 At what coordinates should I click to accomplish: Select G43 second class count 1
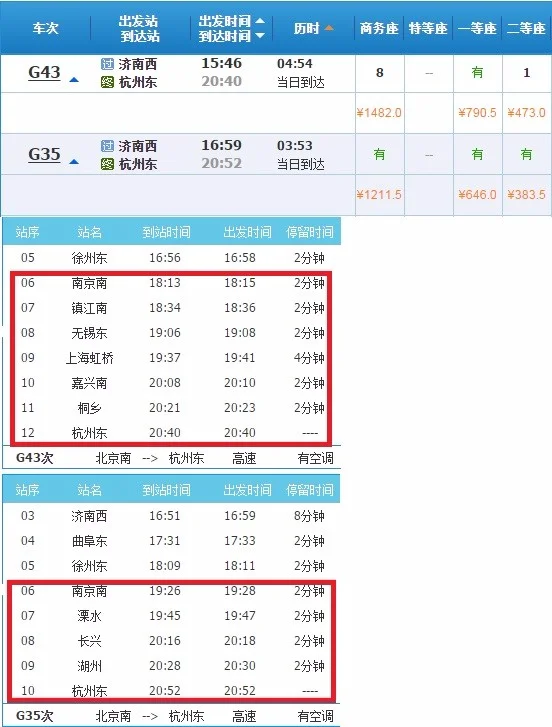(x=527, y=73)
